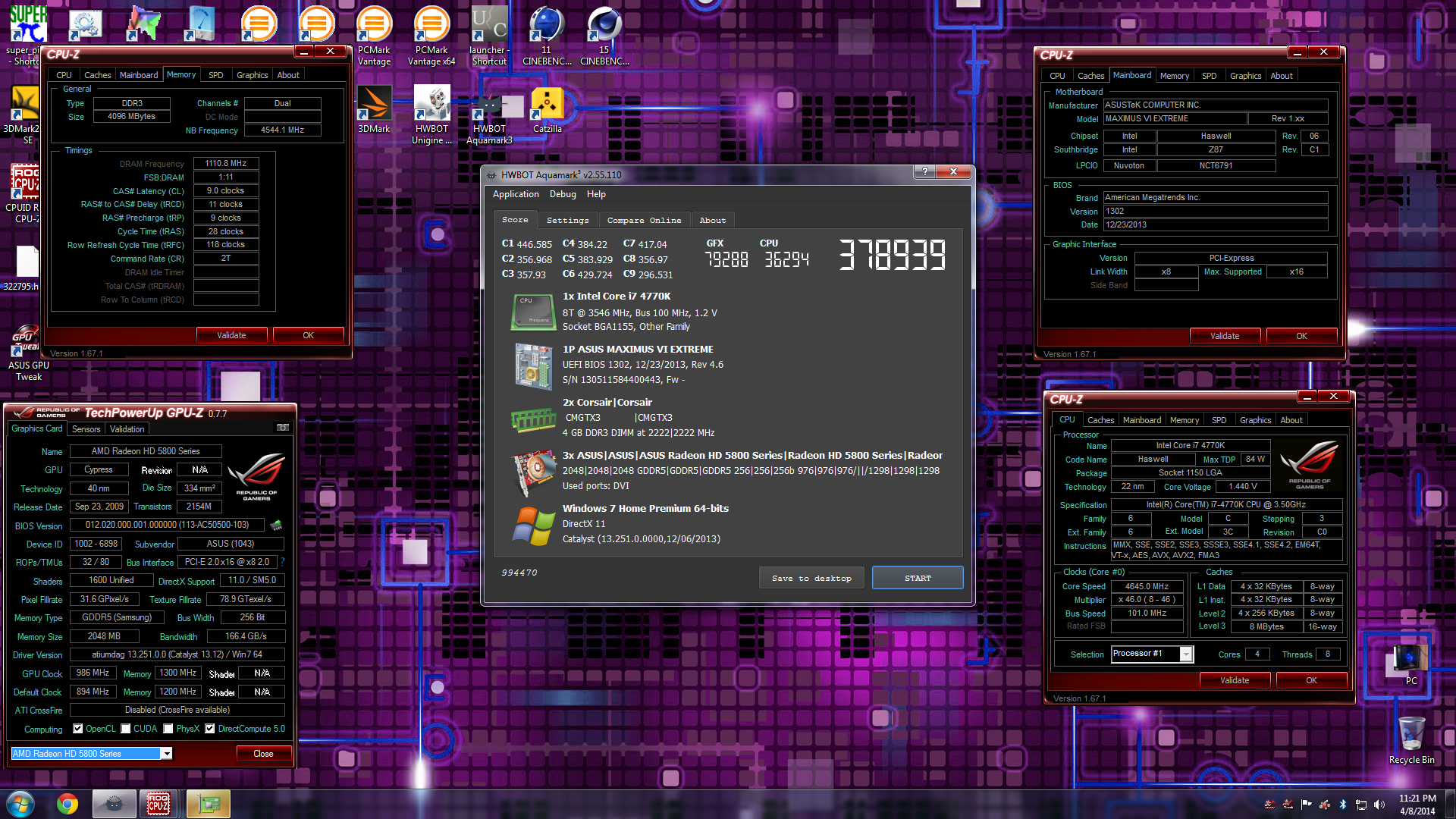Screen dimensions: 1456x819
Task: Click the GPU-Z screenshot camera icon
Action: (282, 428)
